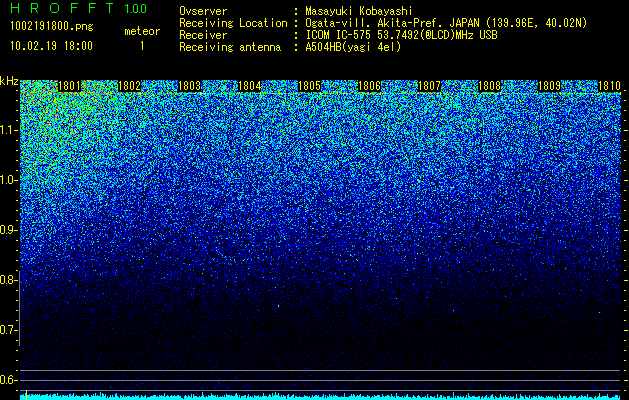This screenshot has width=629, height=400.
Task: Click the Receiving antenna field label
Action: coord(230,47)
